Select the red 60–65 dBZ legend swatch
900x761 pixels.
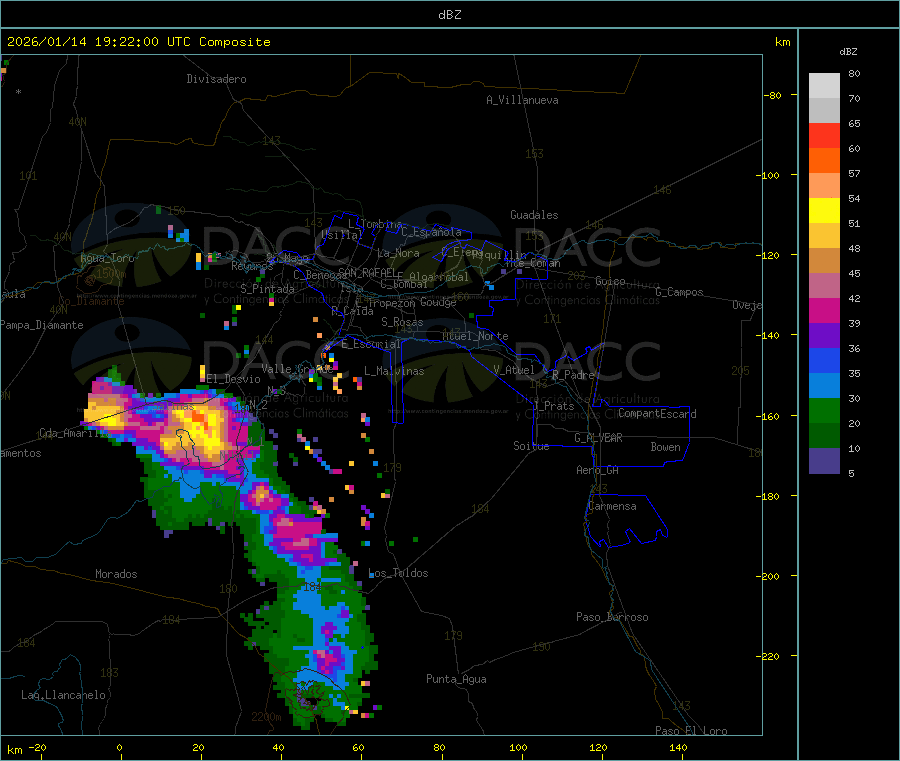coord(824,135)
